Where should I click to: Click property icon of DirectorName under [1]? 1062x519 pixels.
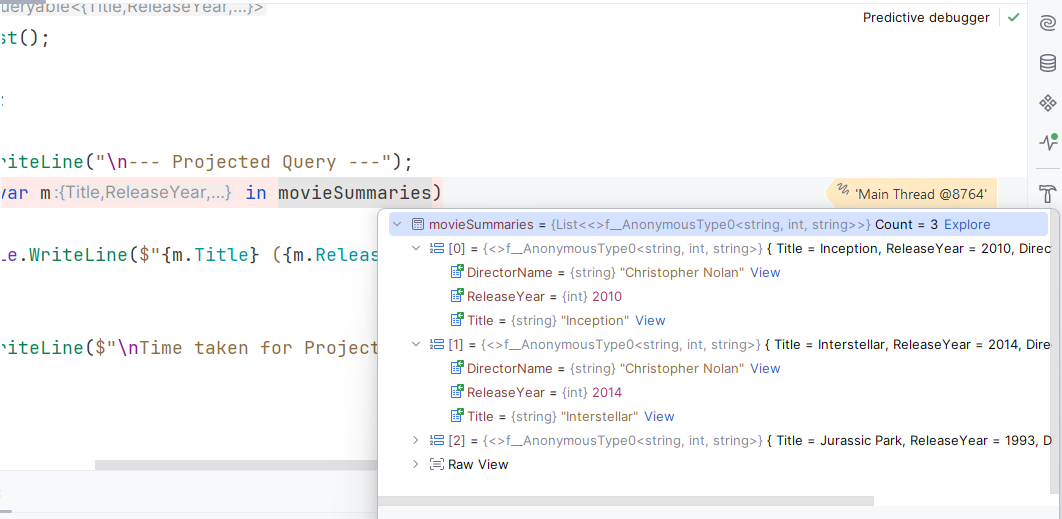(457, 368)
